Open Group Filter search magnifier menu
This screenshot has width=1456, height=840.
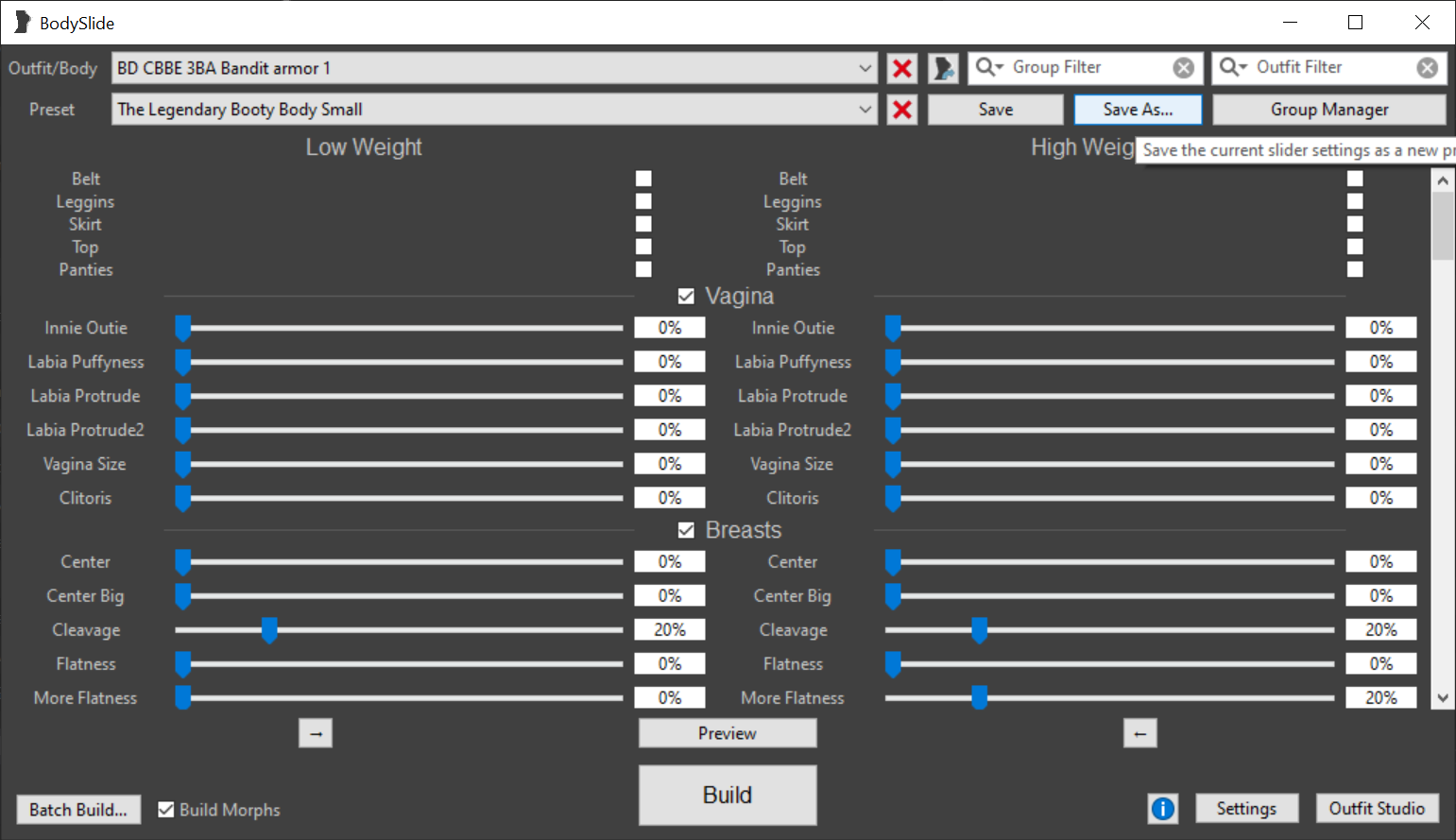coord(989,67)
